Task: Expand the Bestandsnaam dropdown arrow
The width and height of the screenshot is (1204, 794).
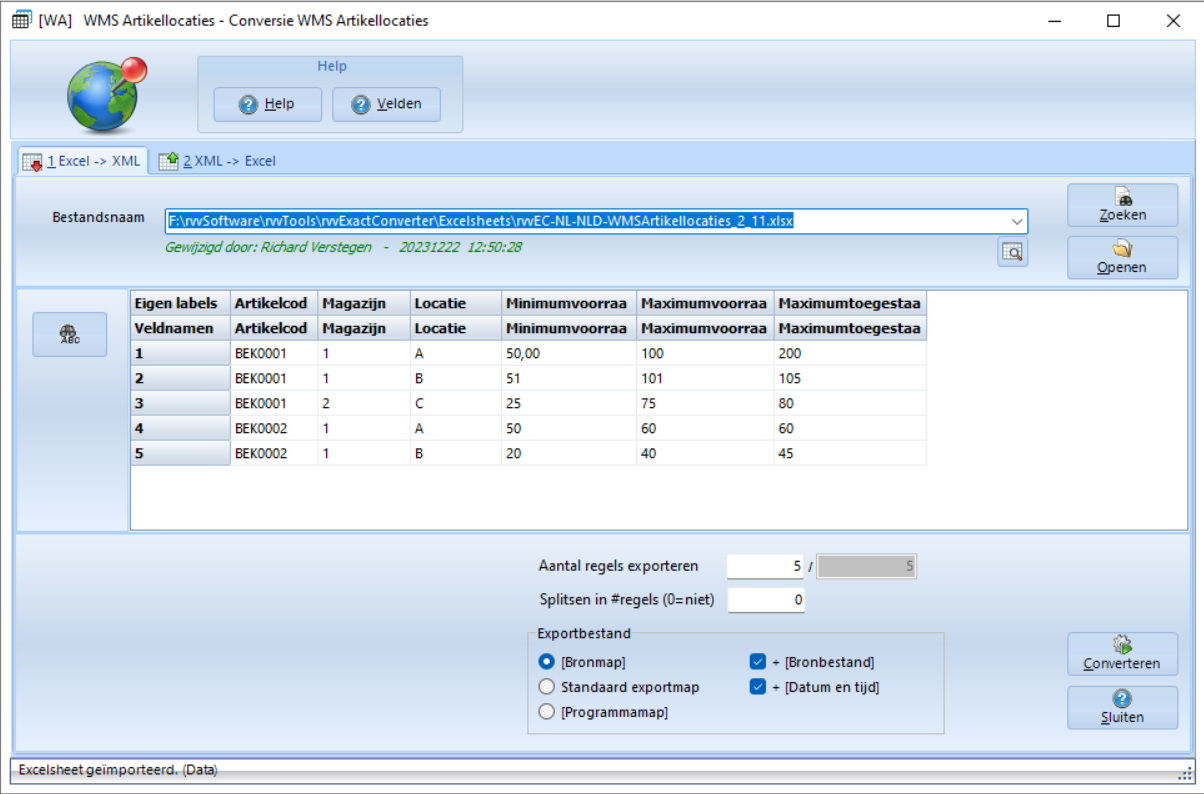Action: coord(1017,221)
